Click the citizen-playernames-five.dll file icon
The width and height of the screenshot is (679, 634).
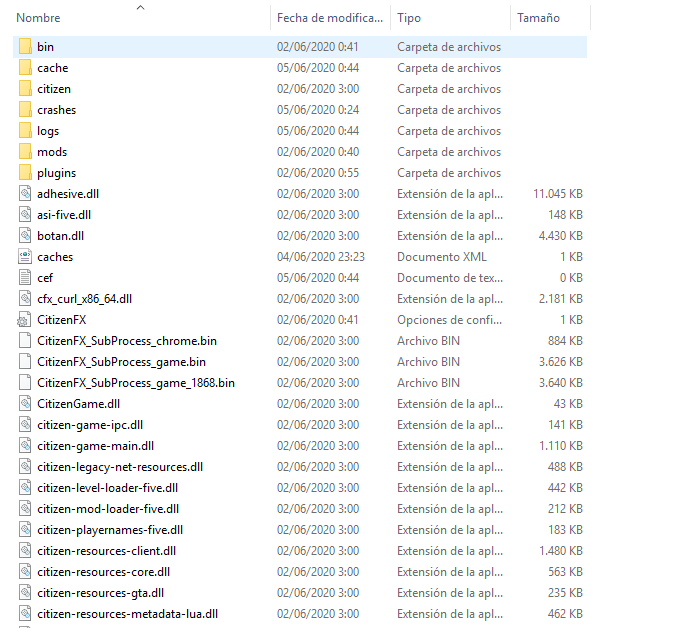(x=25, y=530)
